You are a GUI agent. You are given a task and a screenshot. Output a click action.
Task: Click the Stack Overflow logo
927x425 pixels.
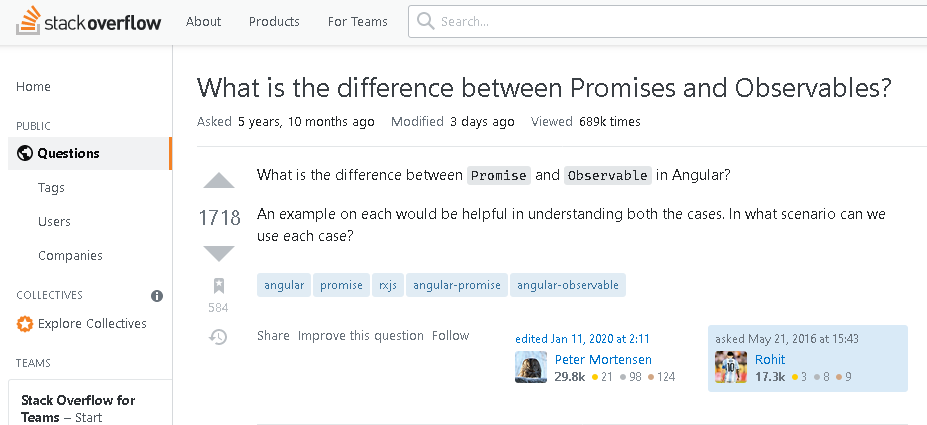(89, 21)
